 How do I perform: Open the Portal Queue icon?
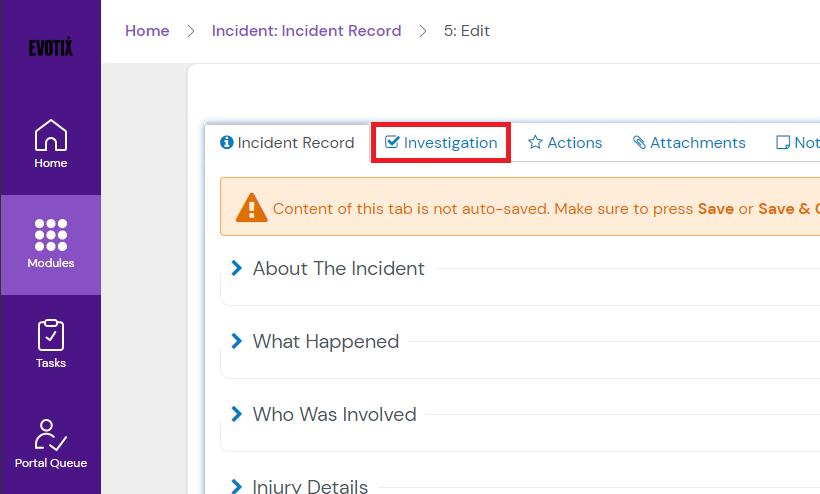coord(50,435)
